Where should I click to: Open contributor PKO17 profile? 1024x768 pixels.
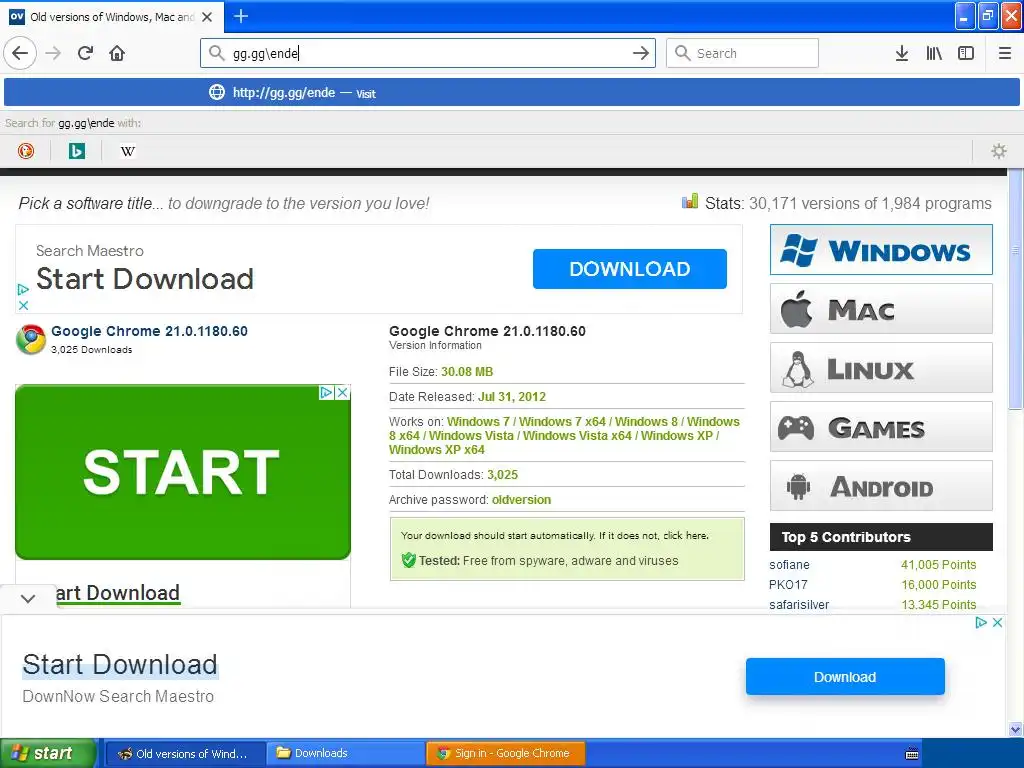788,584
